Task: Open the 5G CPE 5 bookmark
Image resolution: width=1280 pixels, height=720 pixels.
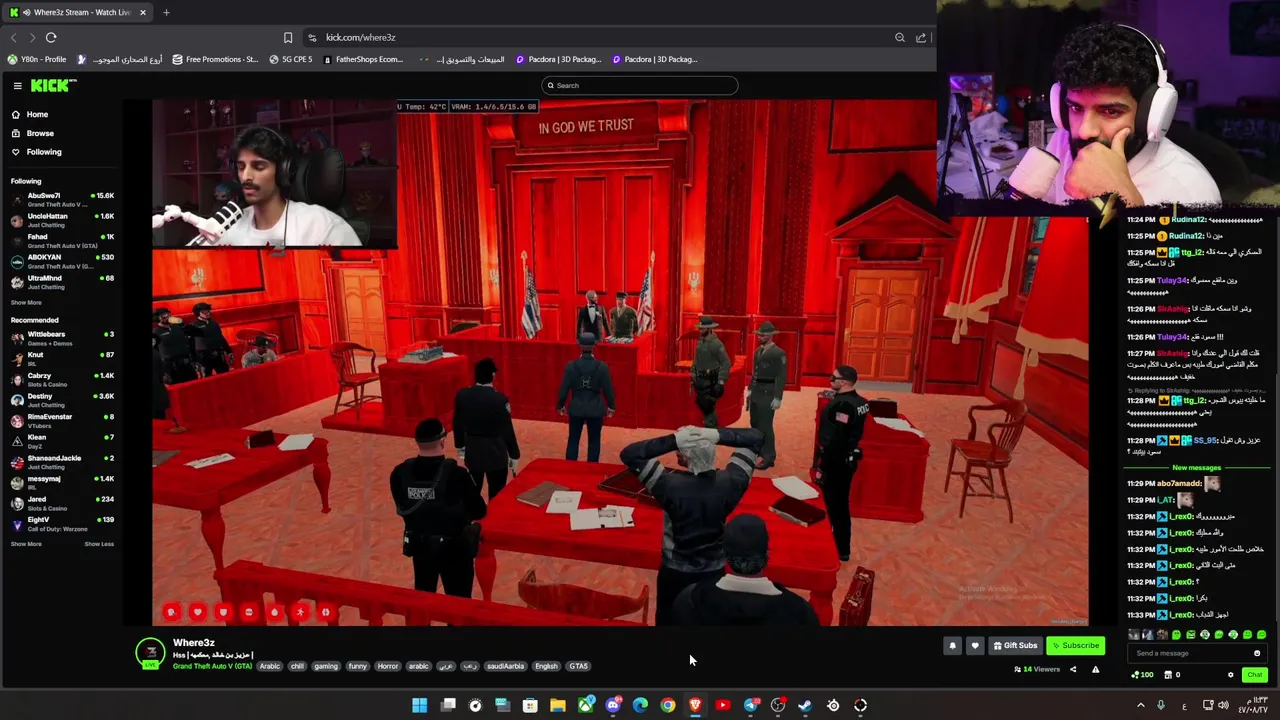Action: (290, 59)
